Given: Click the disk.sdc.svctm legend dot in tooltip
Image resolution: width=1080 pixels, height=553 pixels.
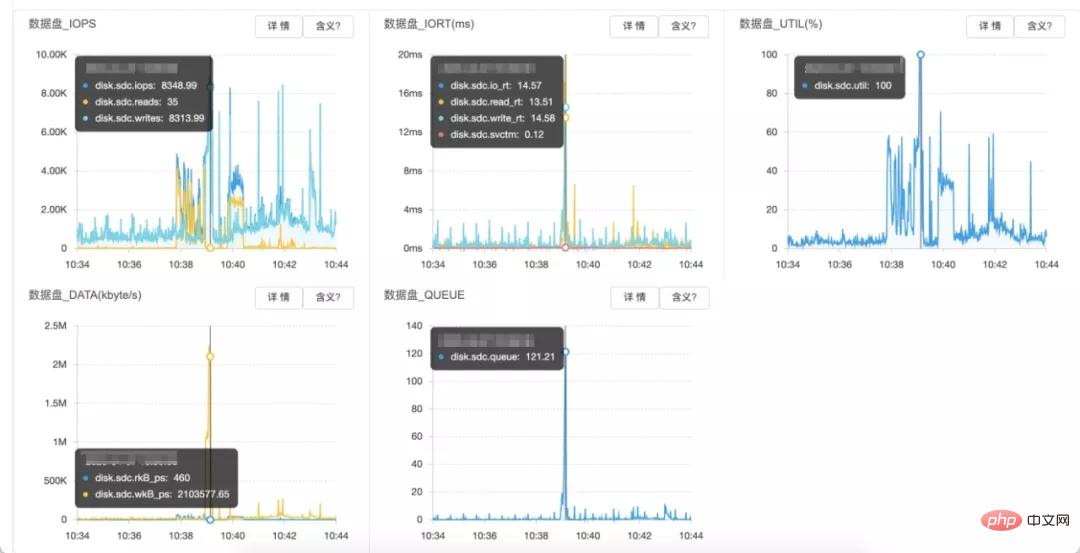Looking at the screenshot, I should [x=441, y=134].
